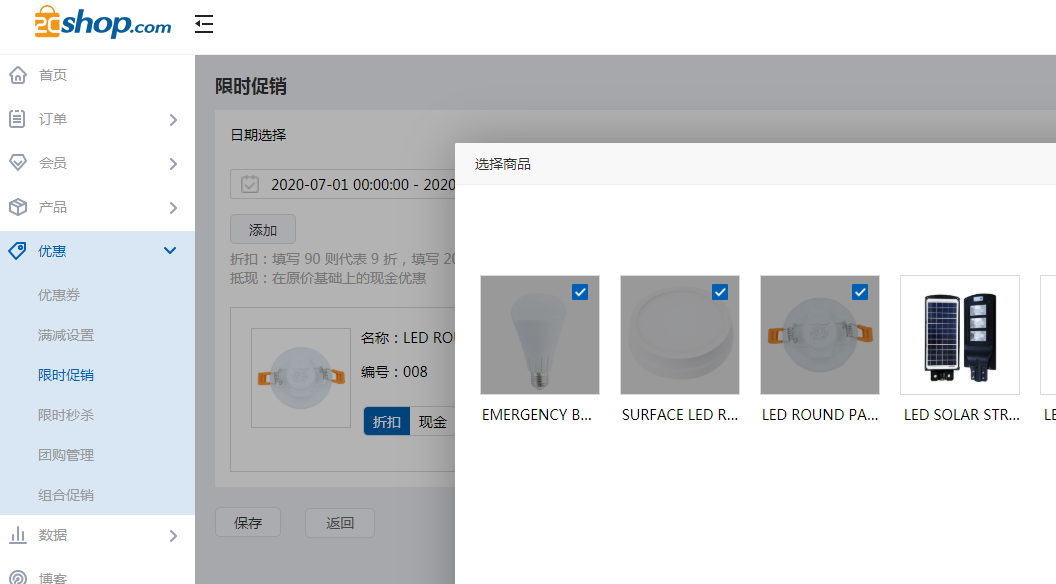
Task: Click the promotions tag icon
Action: pyautogui.click(x=18, y=251)
